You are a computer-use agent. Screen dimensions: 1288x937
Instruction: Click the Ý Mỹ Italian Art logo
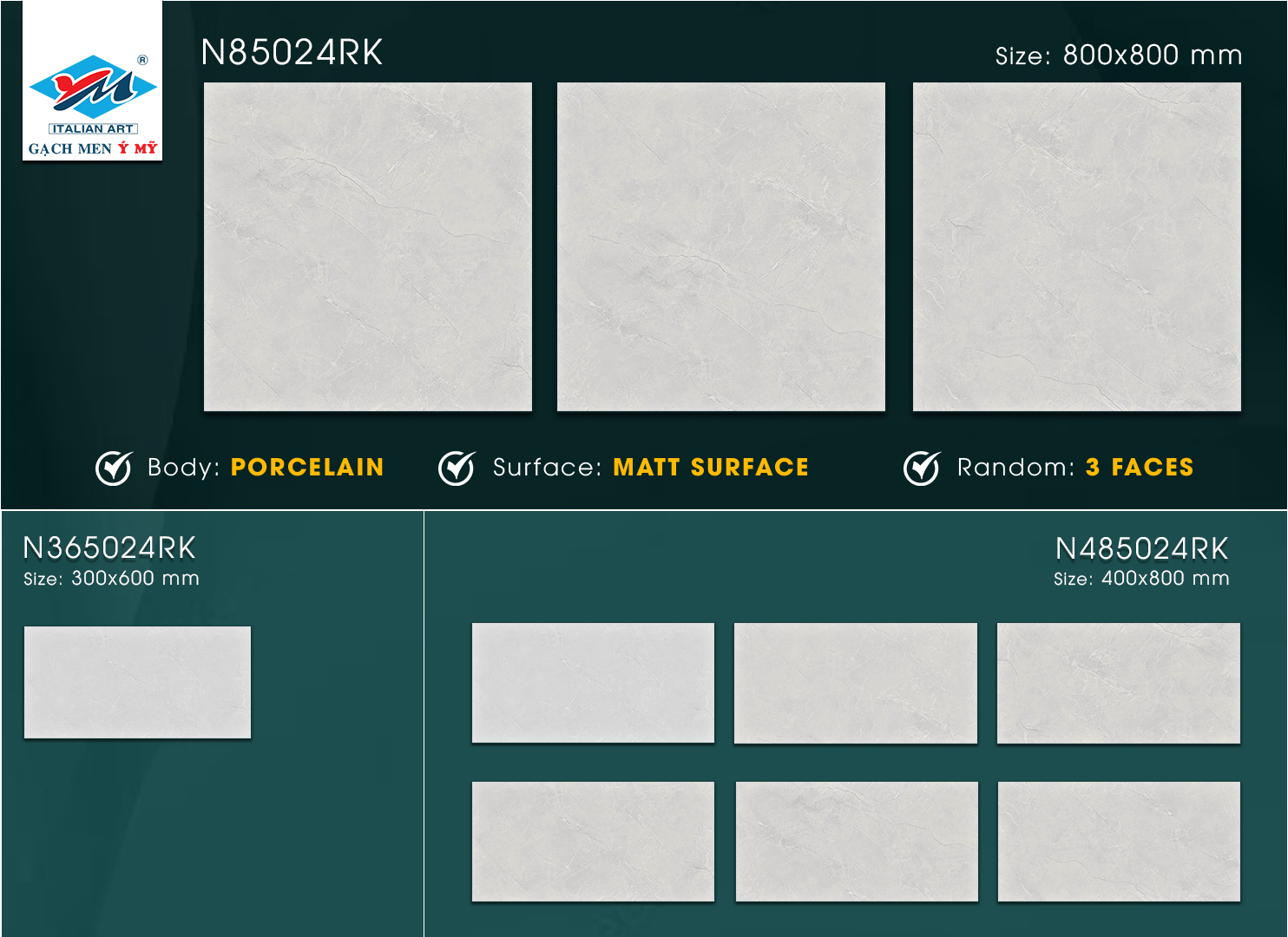tap(92, 82)
